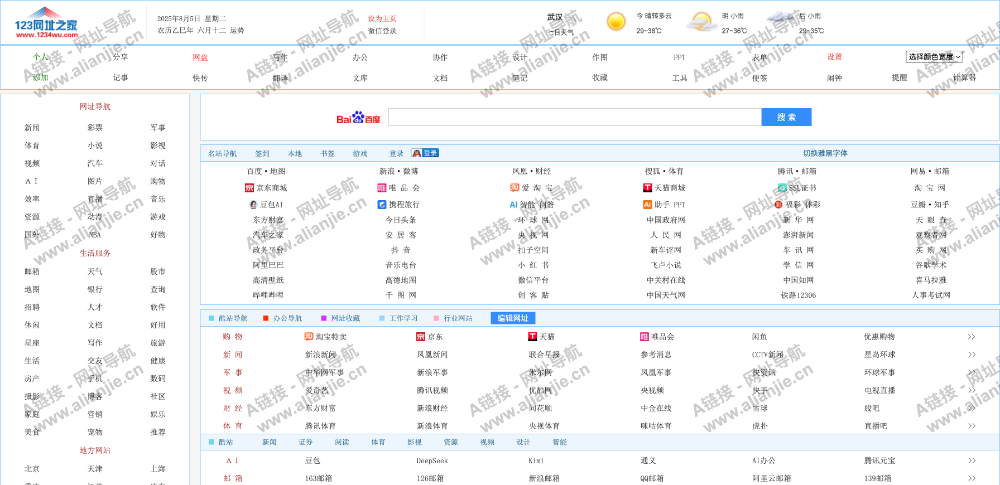
Task: Click the Baidu logo beside the search box
Action: (x=358, y=118)
